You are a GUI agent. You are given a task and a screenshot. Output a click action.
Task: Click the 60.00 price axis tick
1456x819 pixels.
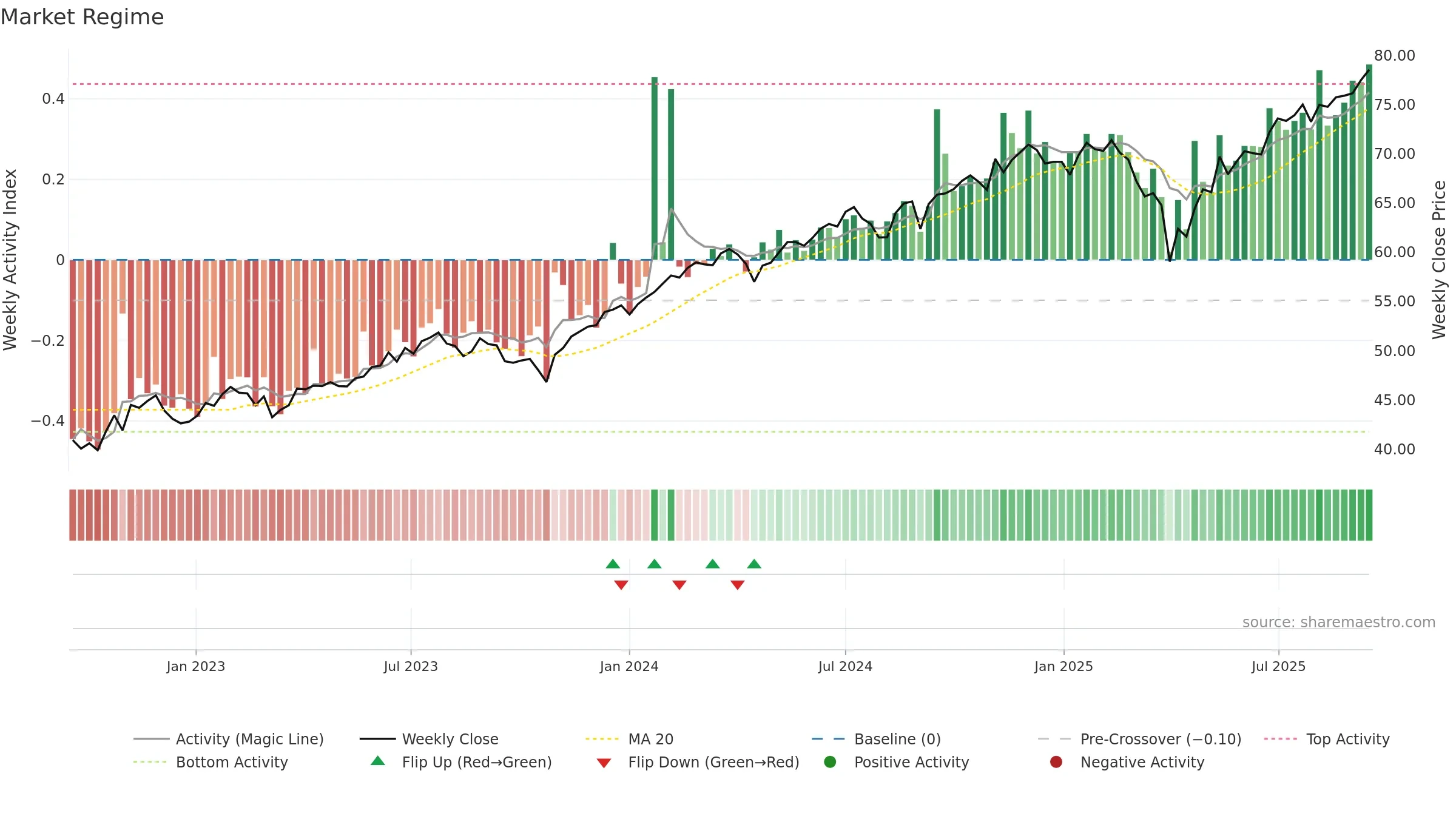1395,252
